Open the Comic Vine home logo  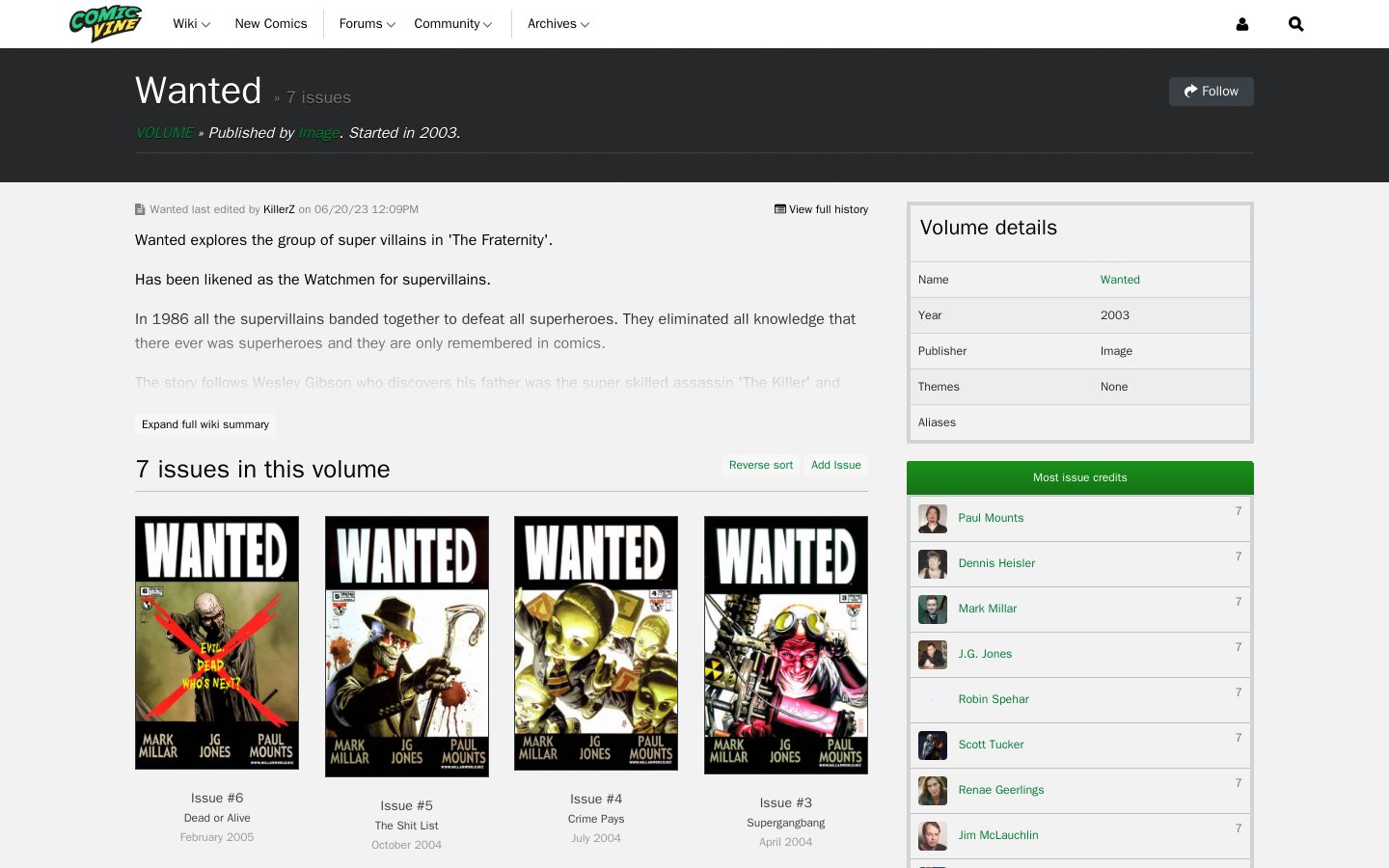[105, 24]
